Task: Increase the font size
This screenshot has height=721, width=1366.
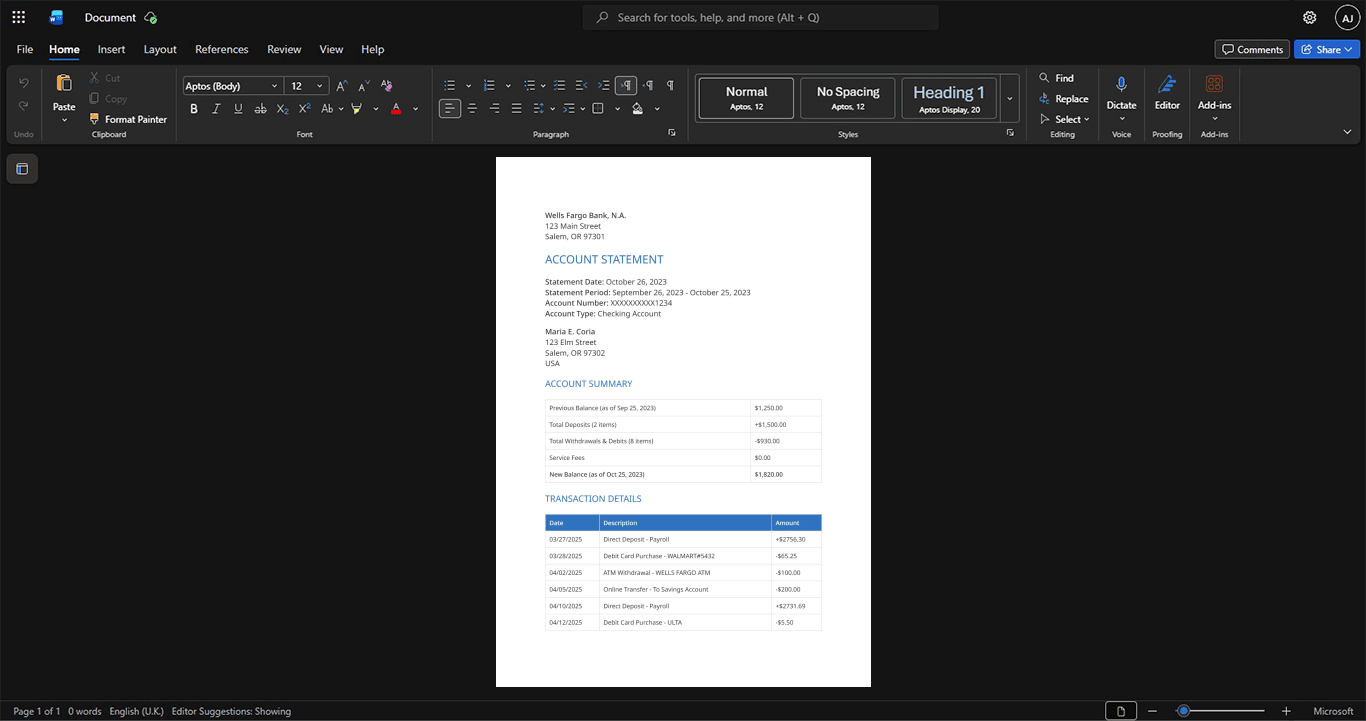Action: point(342,86)
